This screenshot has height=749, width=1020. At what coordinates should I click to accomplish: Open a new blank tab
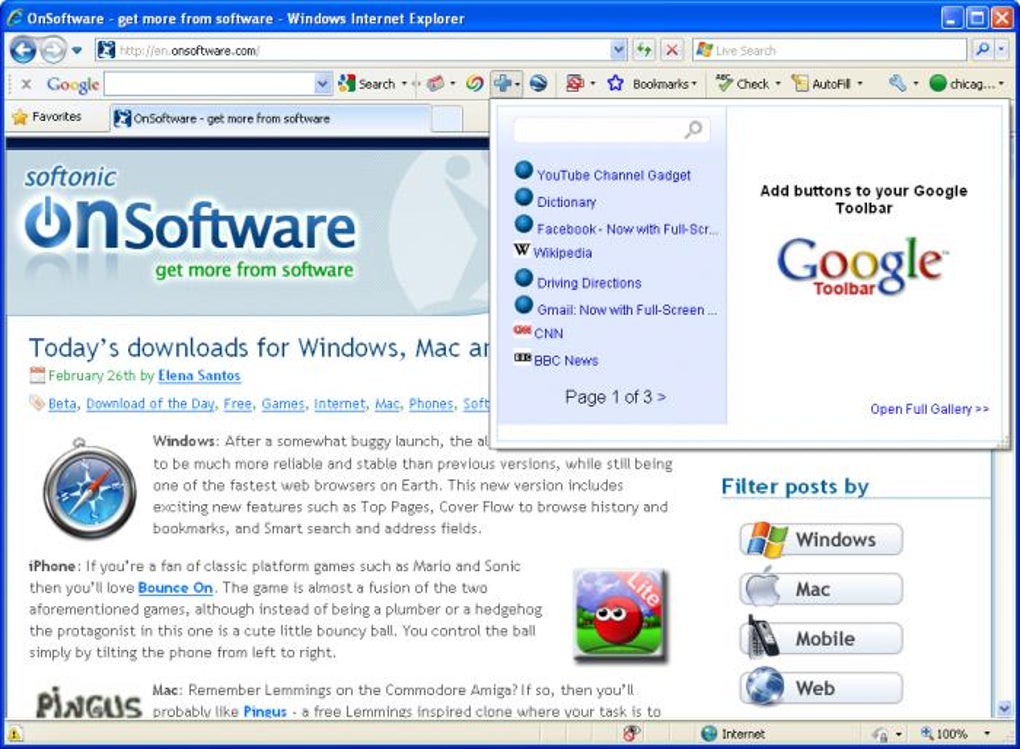(x=447, y=119)
